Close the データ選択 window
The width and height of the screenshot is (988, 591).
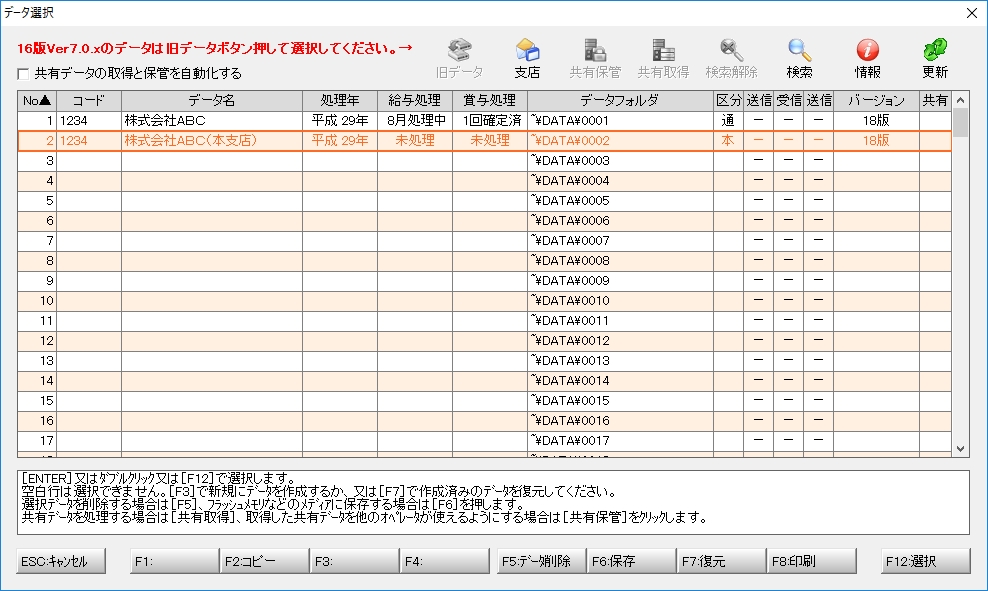coord(972,13)
